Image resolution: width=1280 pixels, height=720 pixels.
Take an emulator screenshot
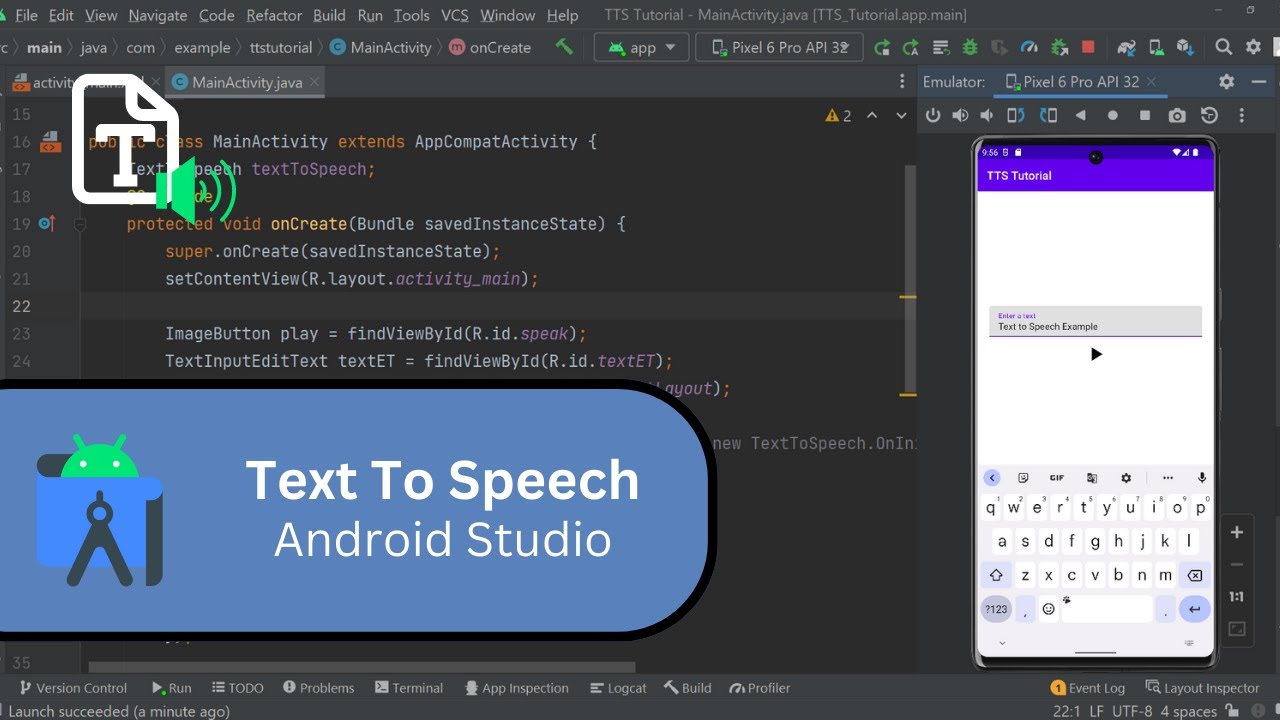pos(1177,115)
